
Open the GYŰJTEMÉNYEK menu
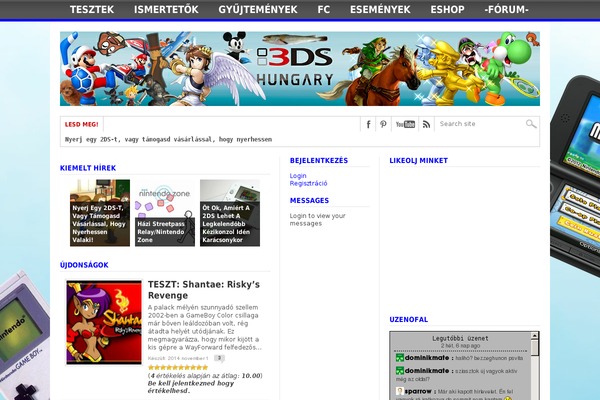point(258,10)
